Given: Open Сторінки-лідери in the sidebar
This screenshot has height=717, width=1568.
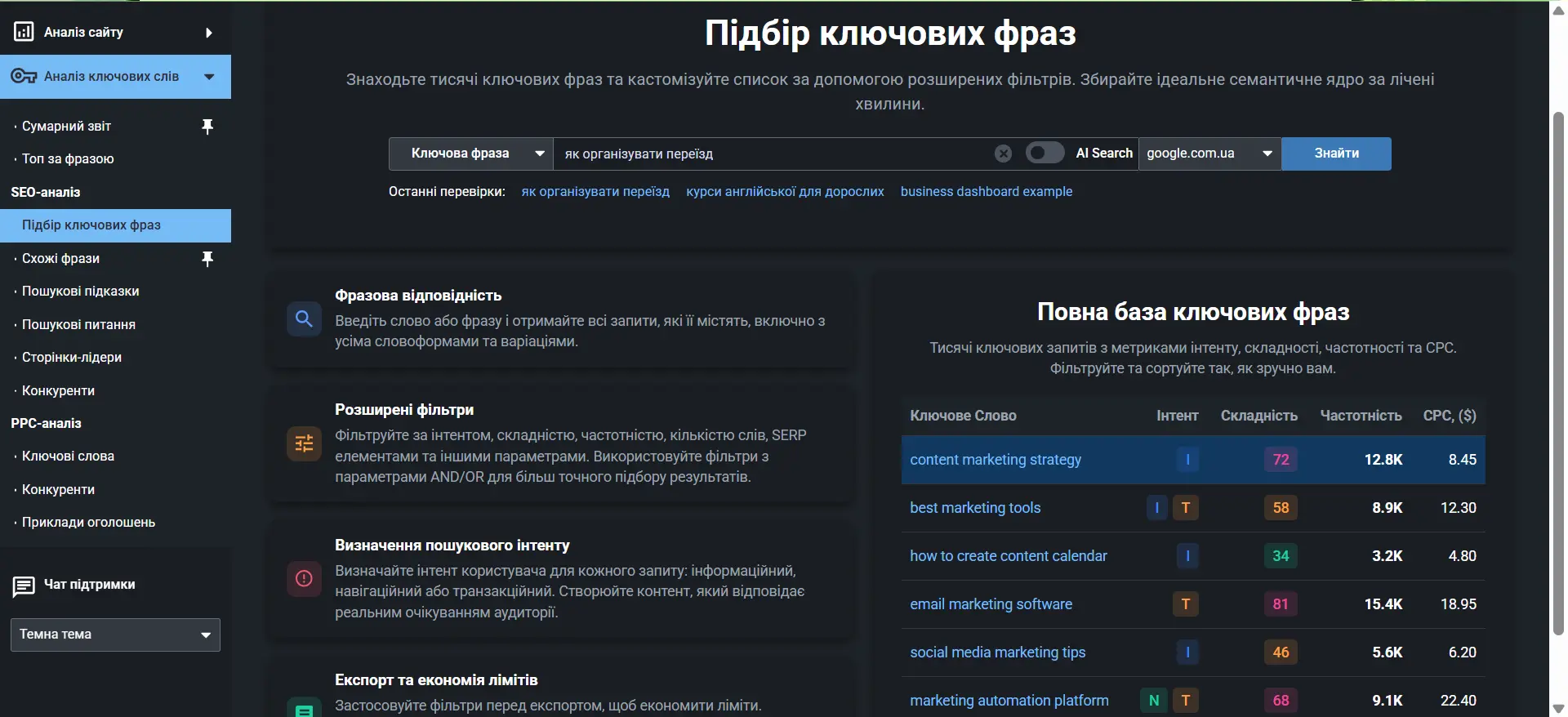Looking at the screenshot, I should click(x=72, y=358).
